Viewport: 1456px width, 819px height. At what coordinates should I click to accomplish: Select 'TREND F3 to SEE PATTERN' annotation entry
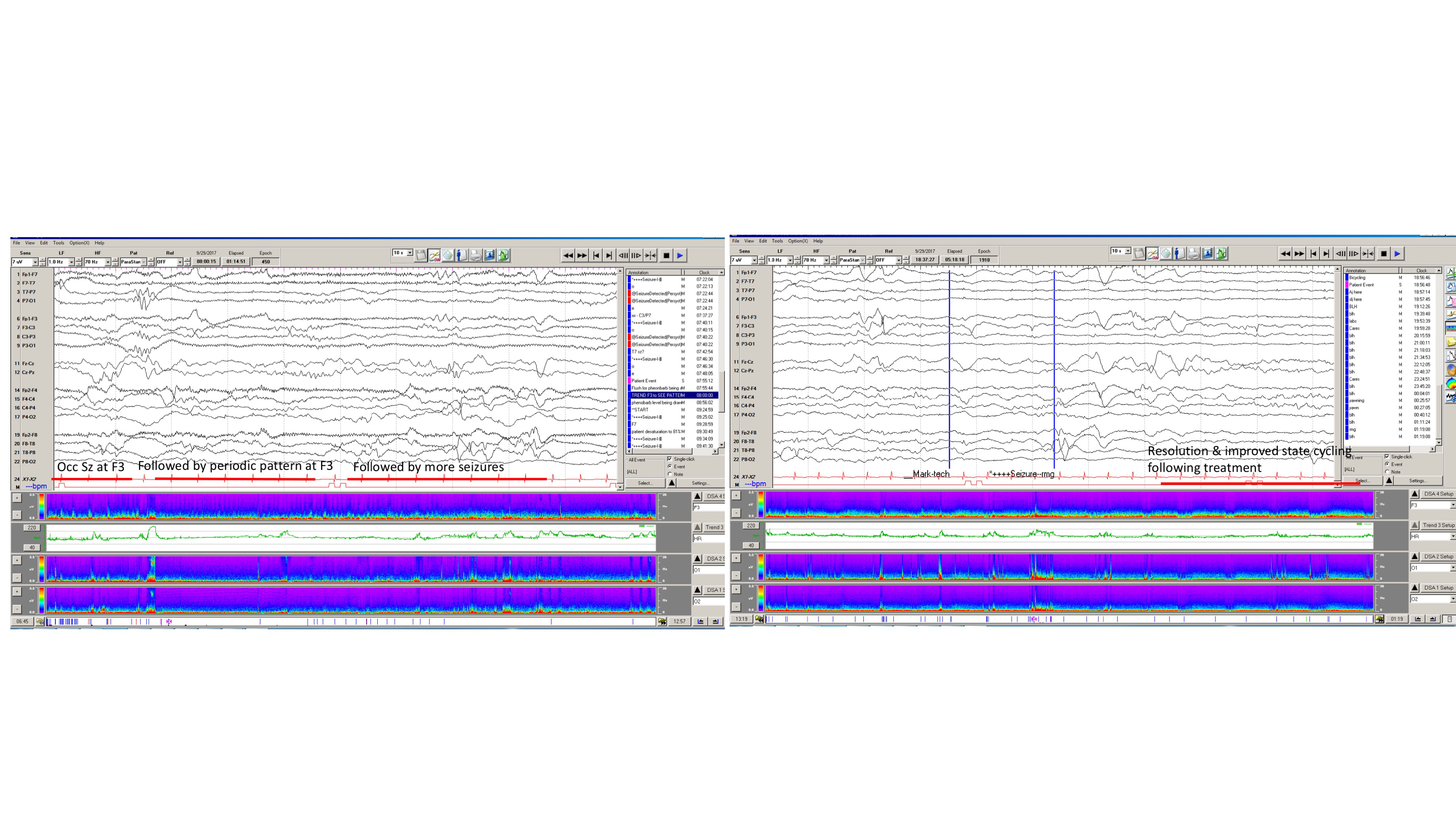coord(657,395)
